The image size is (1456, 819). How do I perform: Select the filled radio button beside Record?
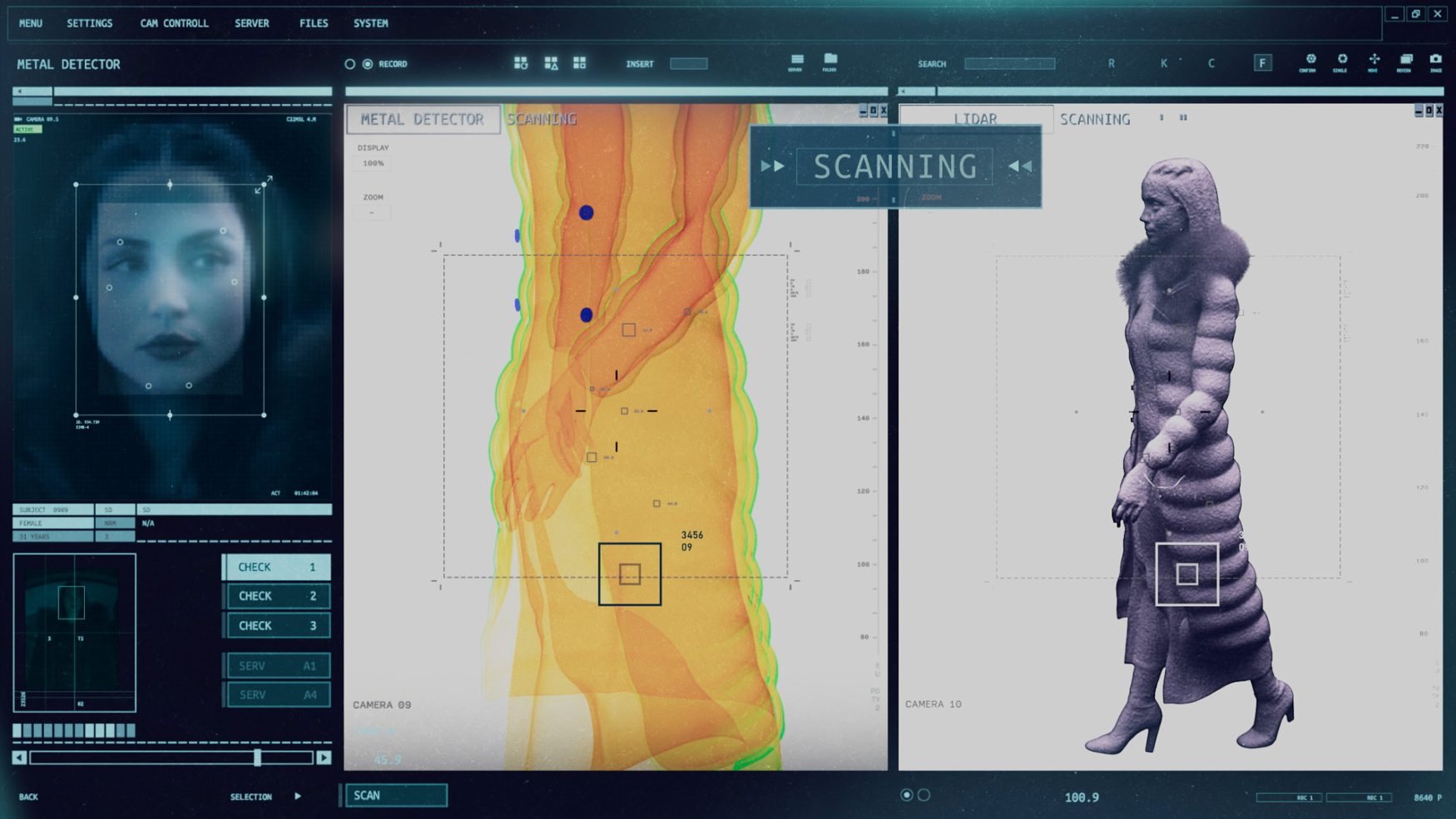[x=368, y=64]
